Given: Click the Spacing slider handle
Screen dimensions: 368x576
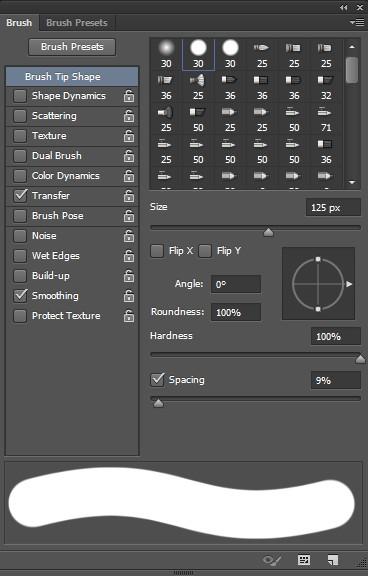Looking at the screenshot, I should 158,403.
